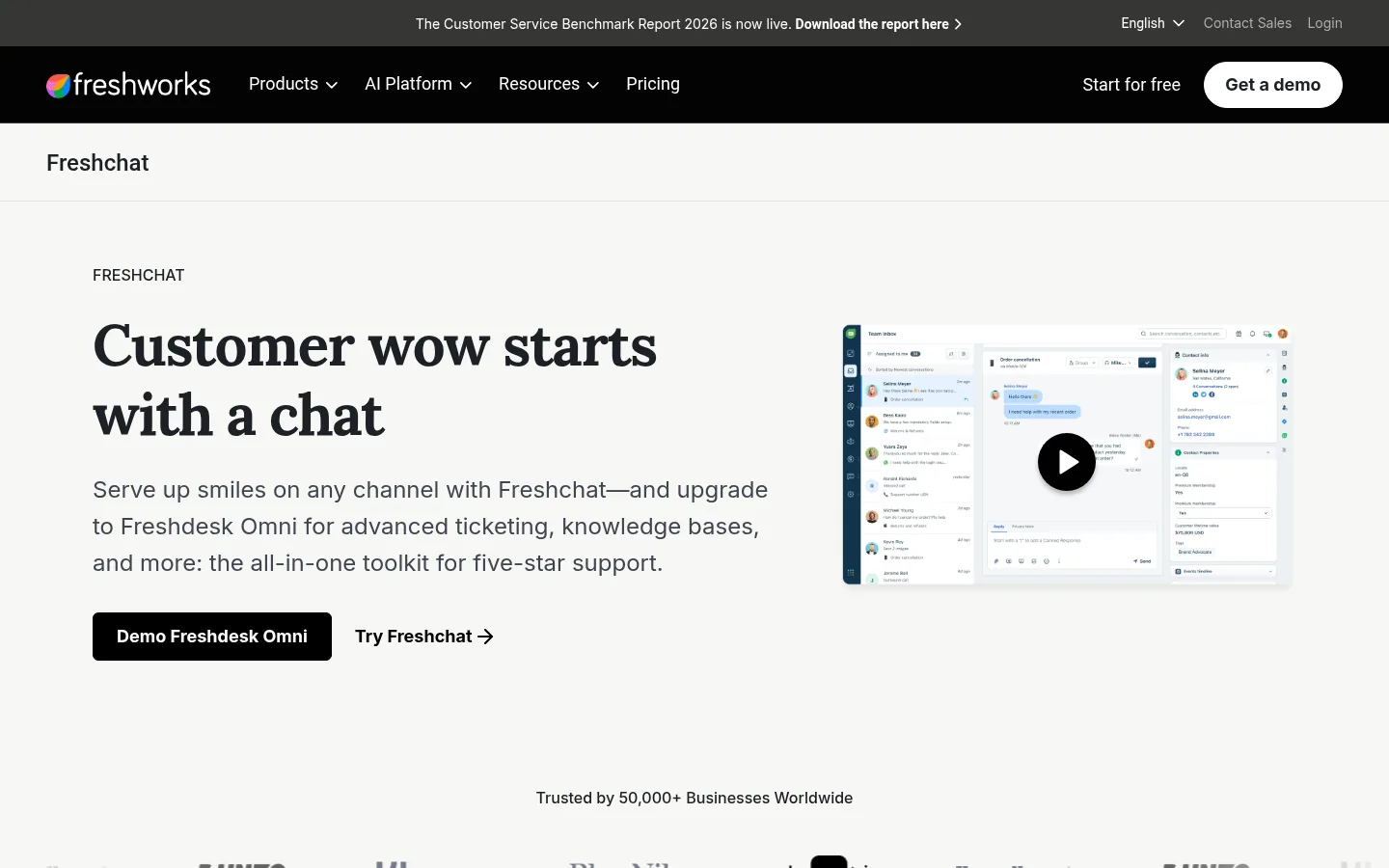The image size is (1389, 868).
Task: Go to the Pricing page
Action: point(653,84)
